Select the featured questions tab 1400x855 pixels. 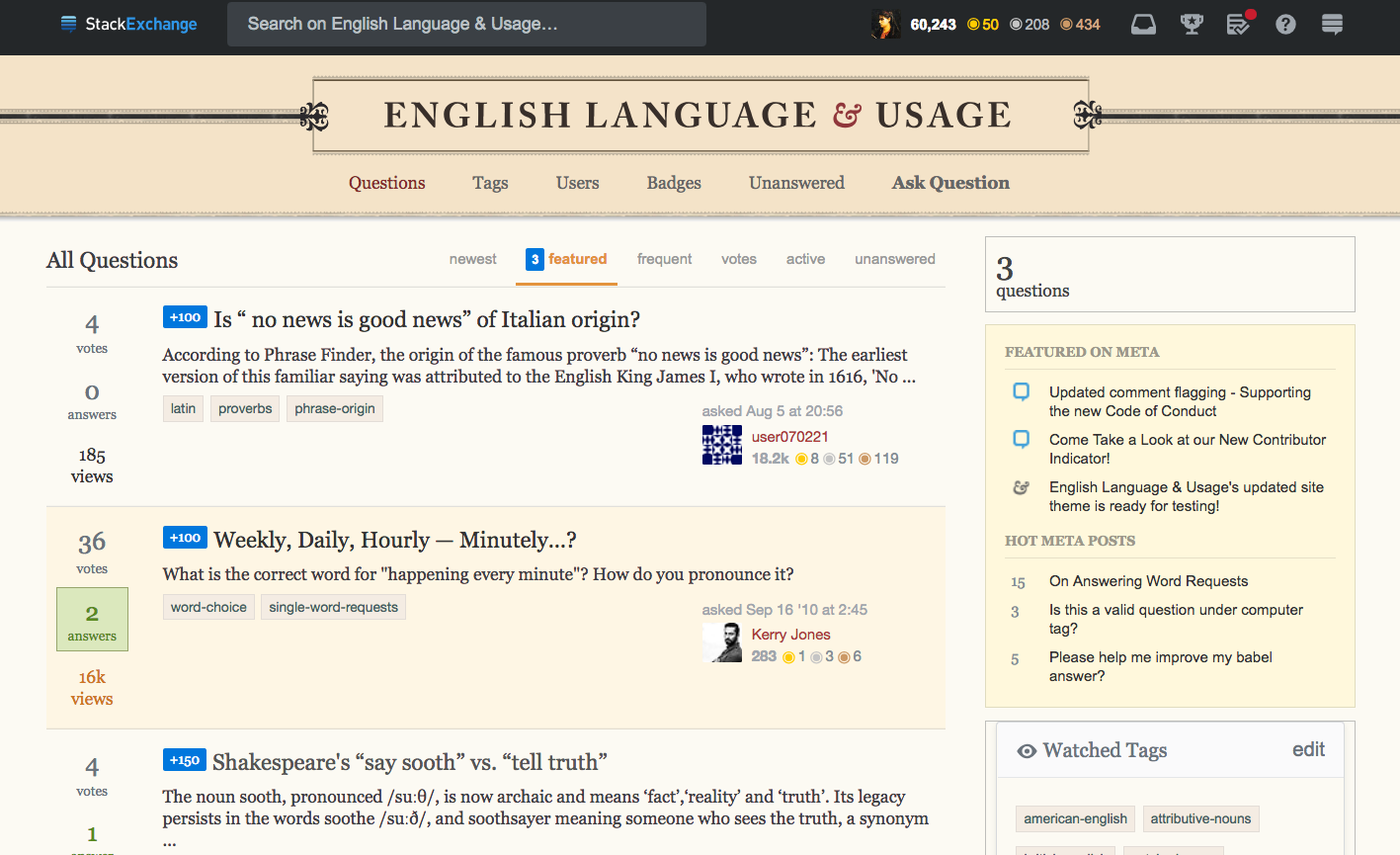pos(566,259)
